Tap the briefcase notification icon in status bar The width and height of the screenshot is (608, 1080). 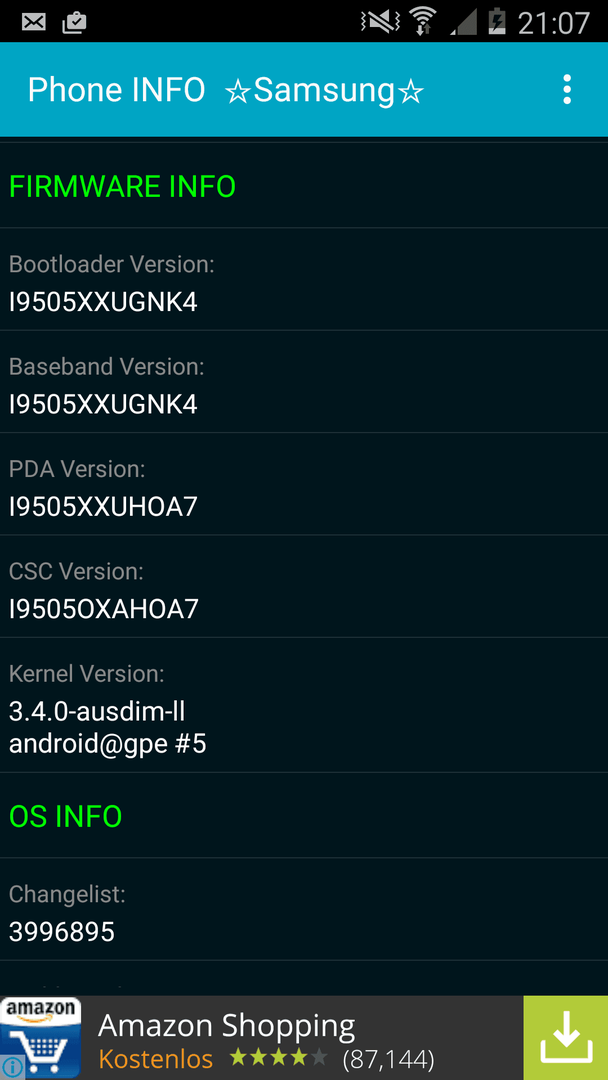74,23
